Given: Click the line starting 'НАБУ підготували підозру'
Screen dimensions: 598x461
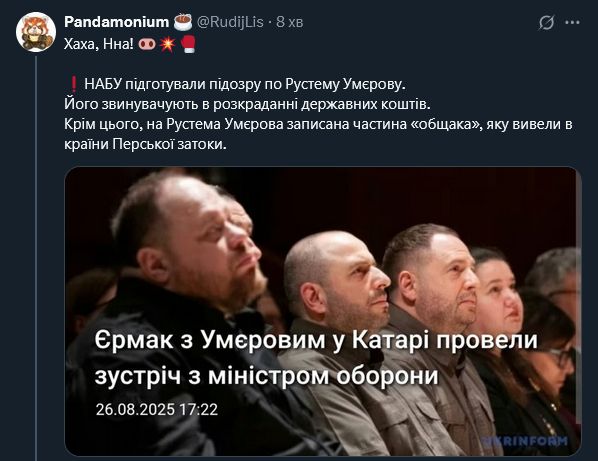Looking at the screenshot, I should coord(244,84).
